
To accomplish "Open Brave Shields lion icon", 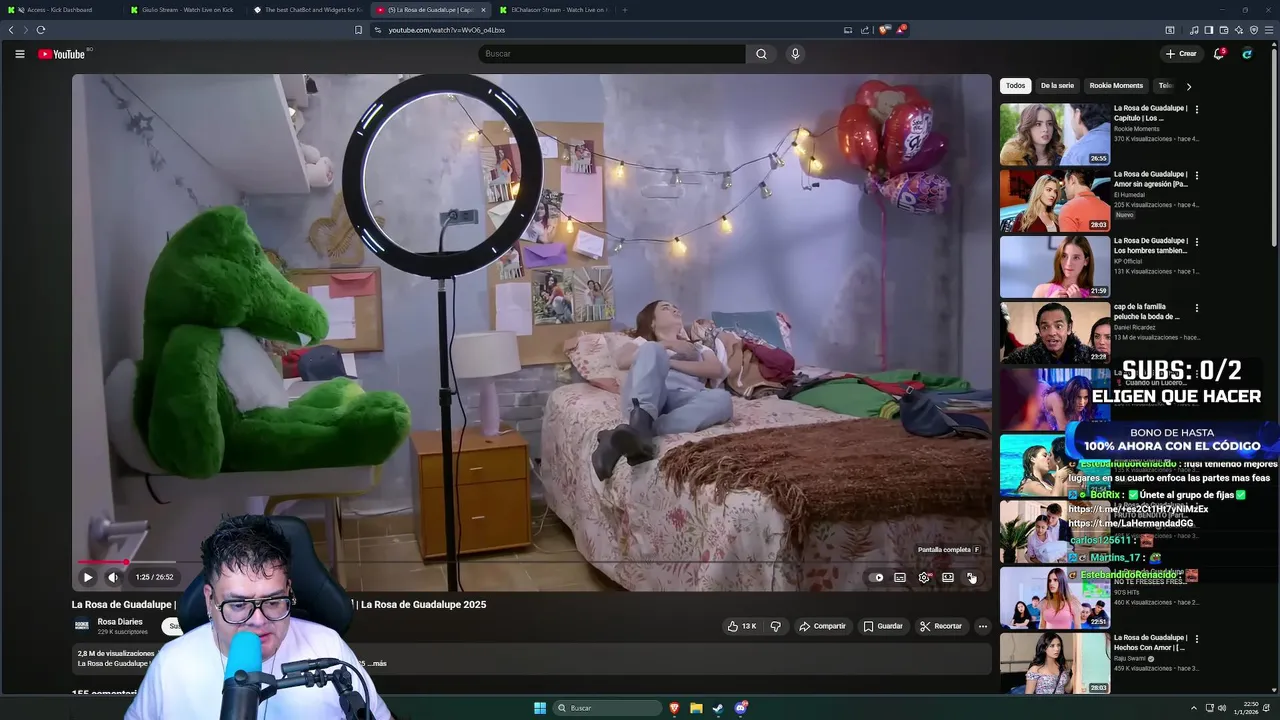I will [883, 30].
